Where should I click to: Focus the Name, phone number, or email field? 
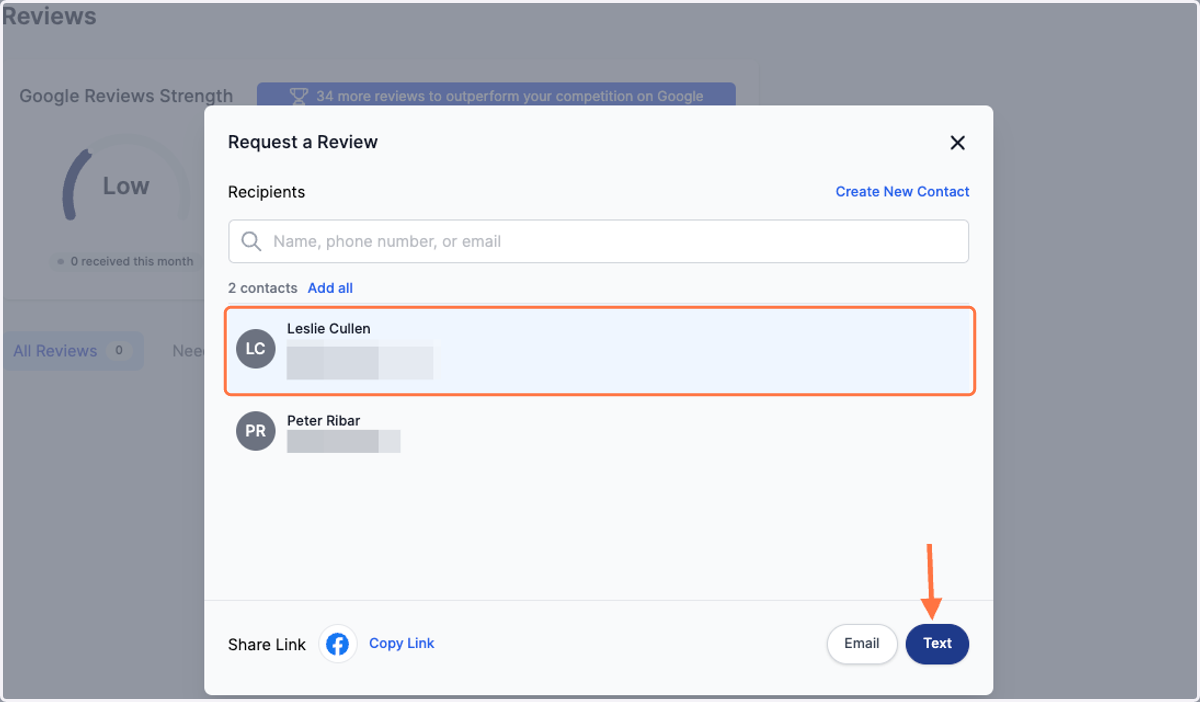coord(598,242)
